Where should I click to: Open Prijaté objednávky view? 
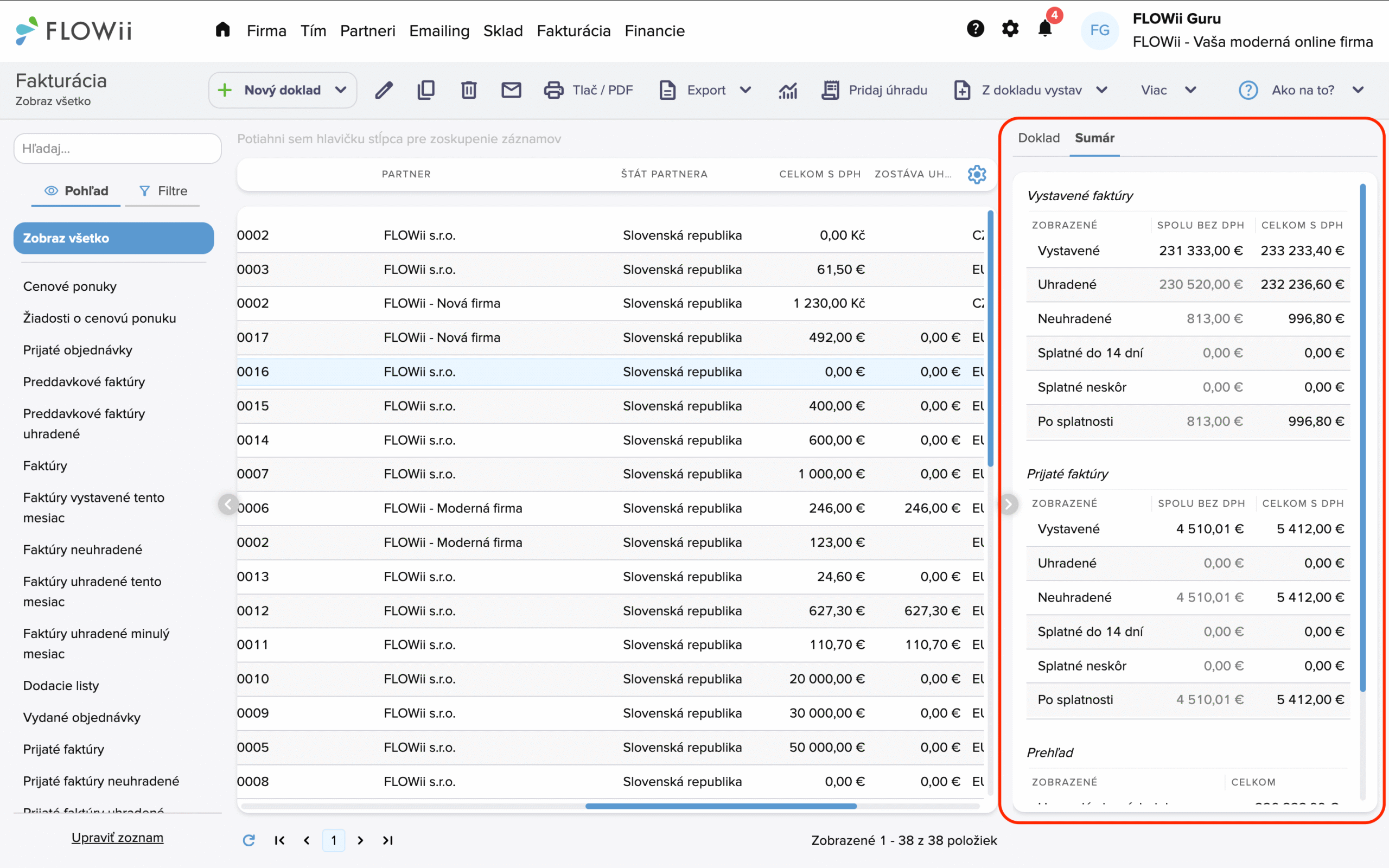(x=78, y=349)
